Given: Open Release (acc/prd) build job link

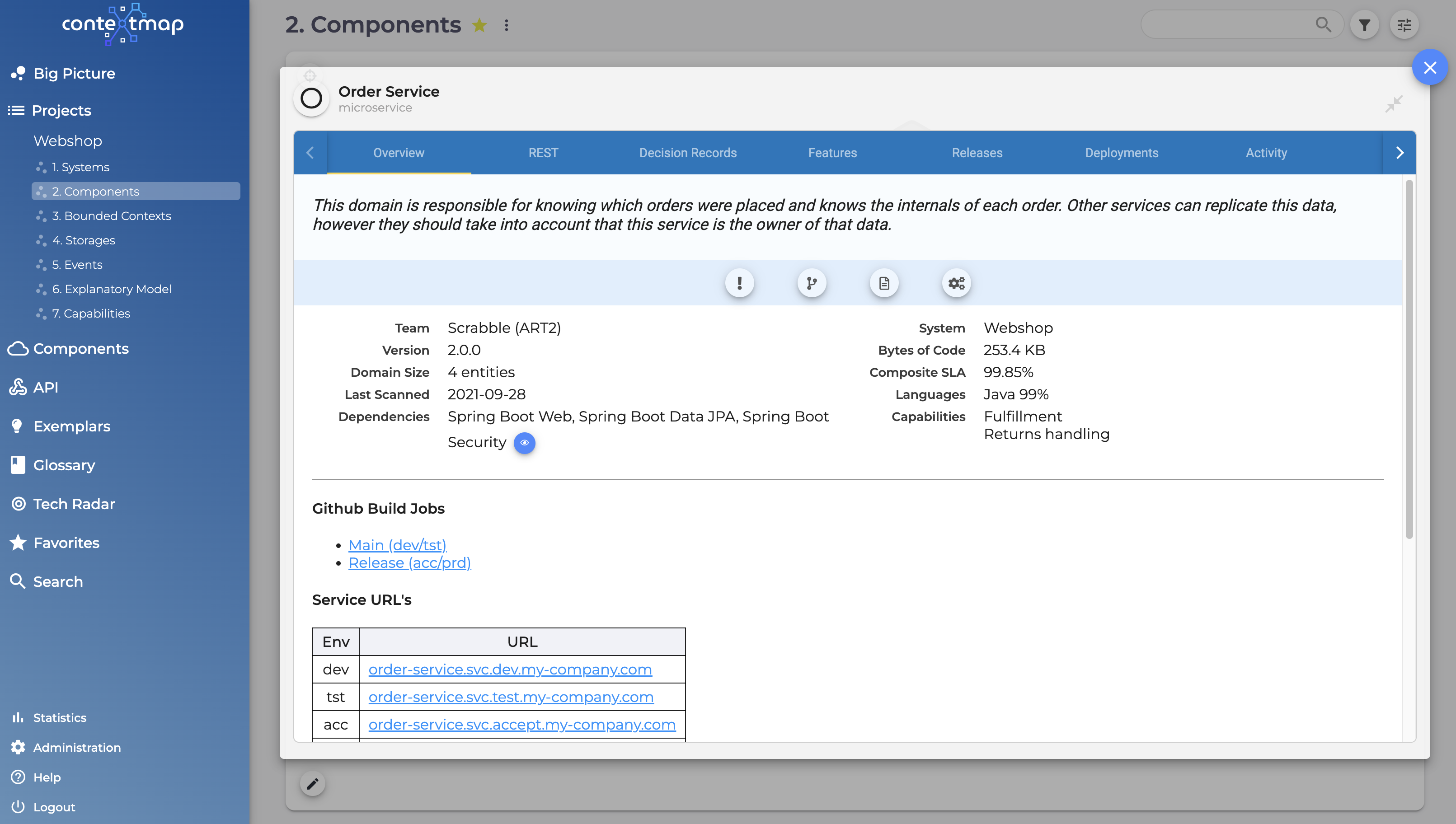Looking at the screenshot, I should tap(410, 563).
